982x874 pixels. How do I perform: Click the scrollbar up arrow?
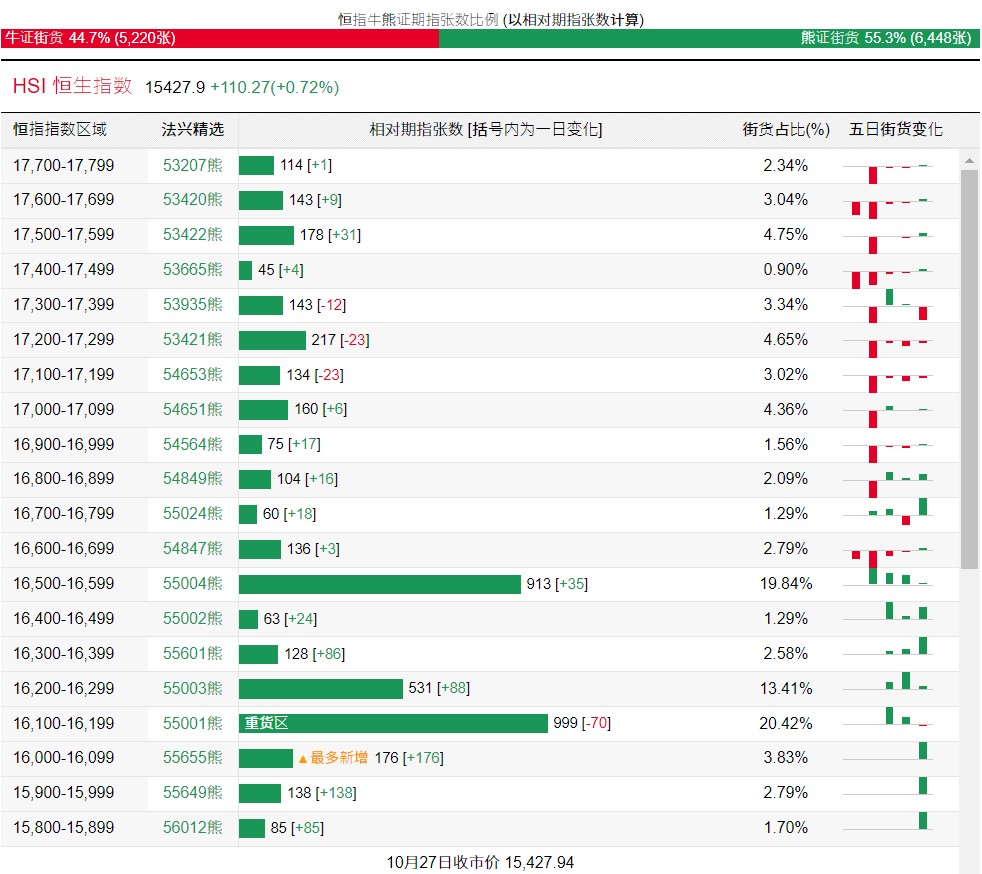[x=968, y=160]
